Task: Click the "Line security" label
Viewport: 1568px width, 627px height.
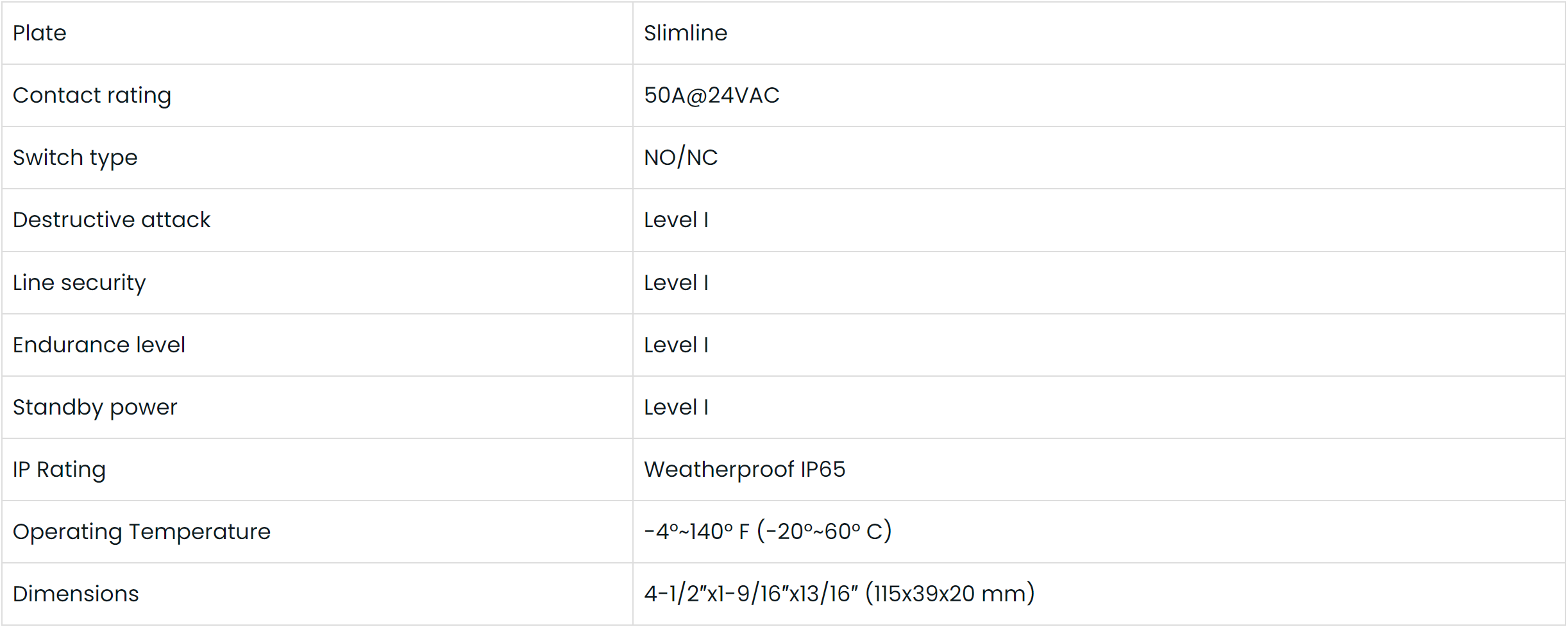Action: click(x=80, y=283)
